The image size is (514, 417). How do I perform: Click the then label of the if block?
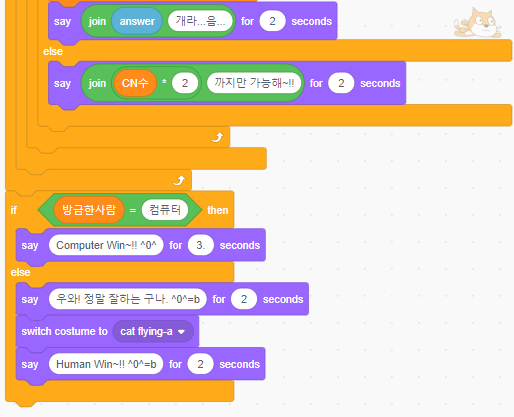tap(217, 210)
